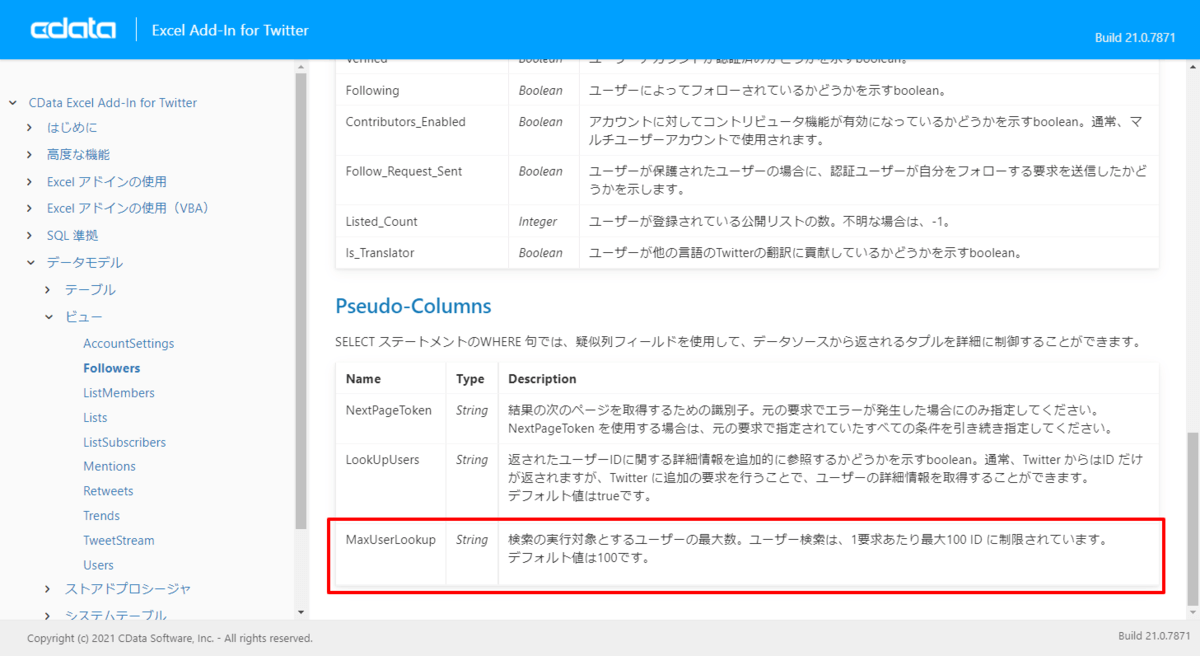This screenshot has height=656, width=1200.
Task: Expand the ストアドプロシージャ chevron
Action: [x=48, y=589]
